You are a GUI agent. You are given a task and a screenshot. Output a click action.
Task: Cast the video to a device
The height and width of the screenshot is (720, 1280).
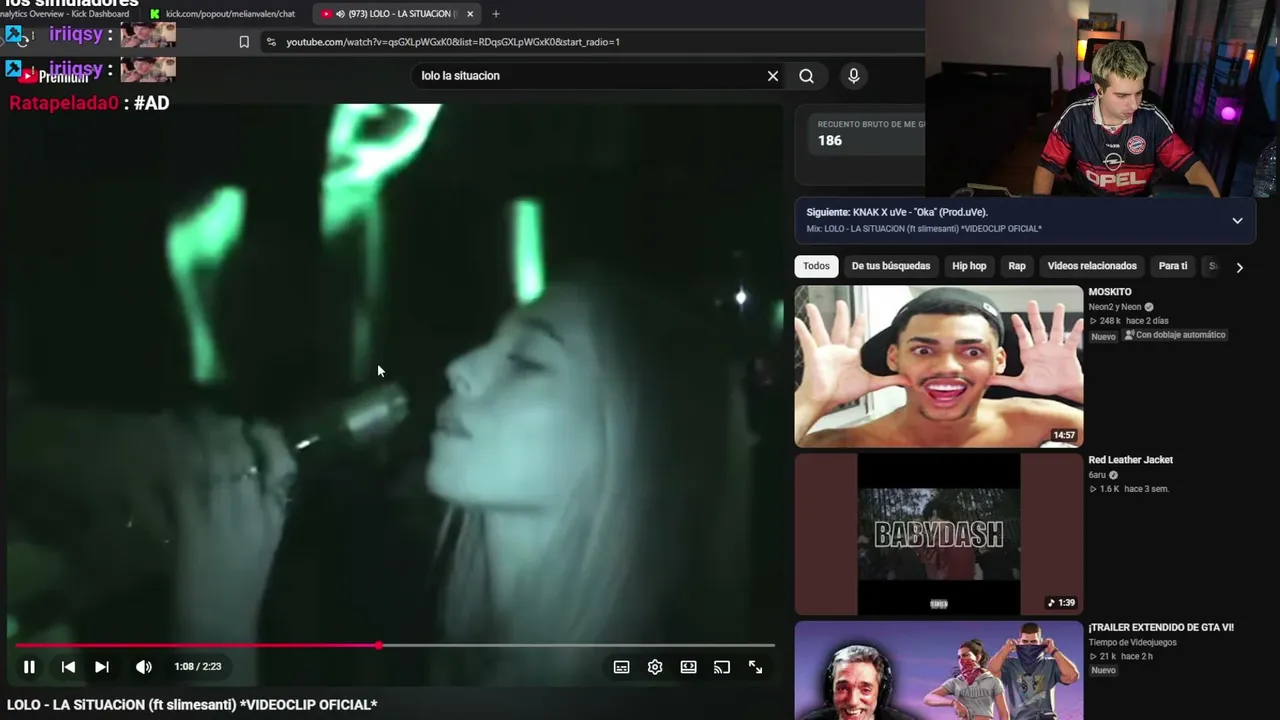click(x=722, y=667)
